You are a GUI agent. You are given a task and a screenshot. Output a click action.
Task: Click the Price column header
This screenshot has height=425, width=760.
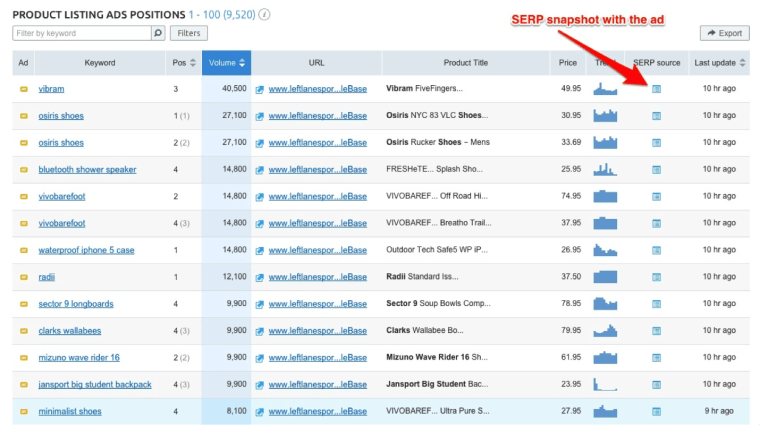(568, 63)
